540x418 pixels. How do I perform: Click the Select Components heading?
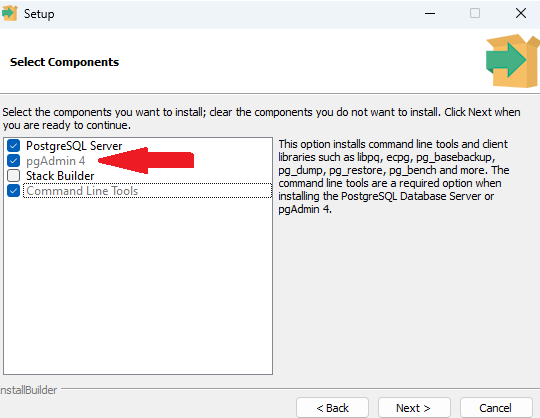pos(64,62)
